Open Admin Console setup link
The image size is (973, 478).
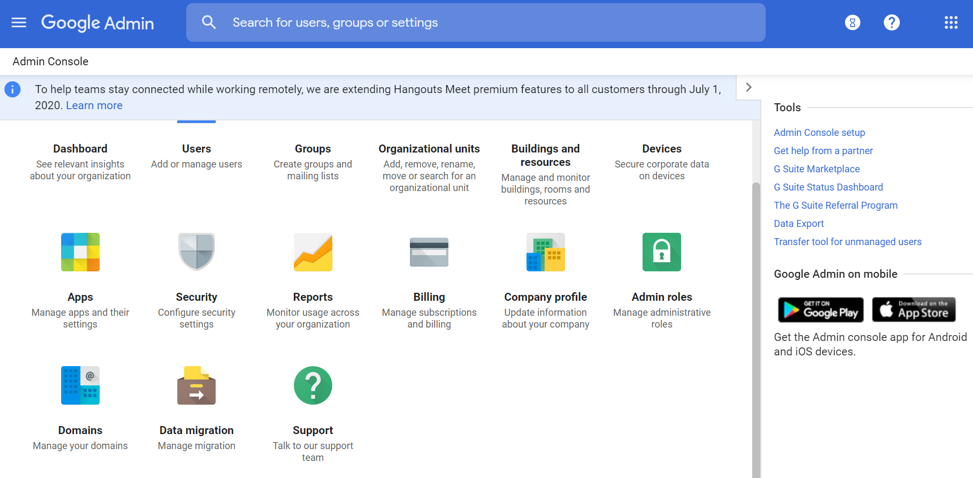pyautogui.click(x=819, y=133)
